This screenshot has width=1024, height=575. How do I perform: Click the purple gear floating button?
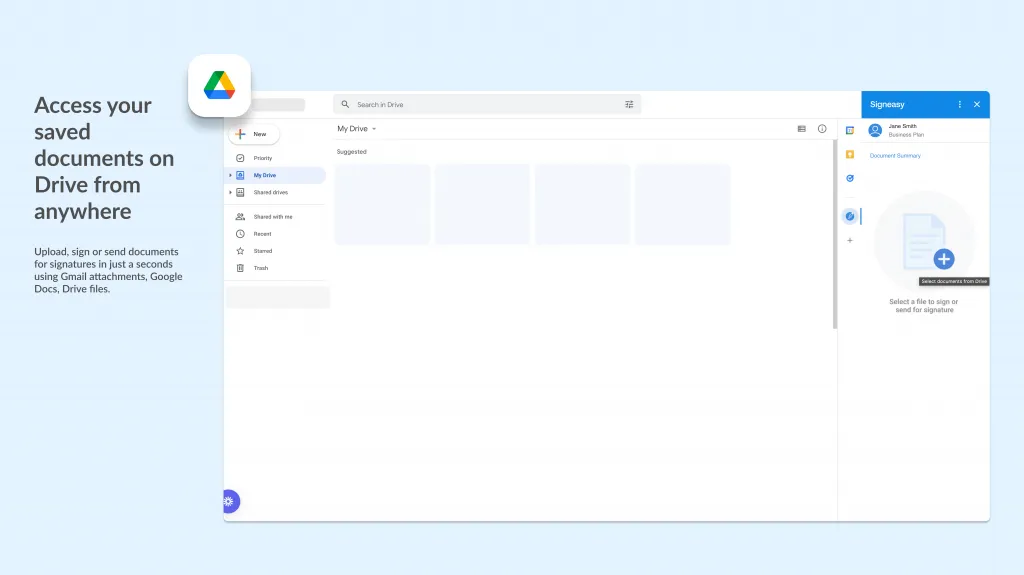tap(231, 501)
